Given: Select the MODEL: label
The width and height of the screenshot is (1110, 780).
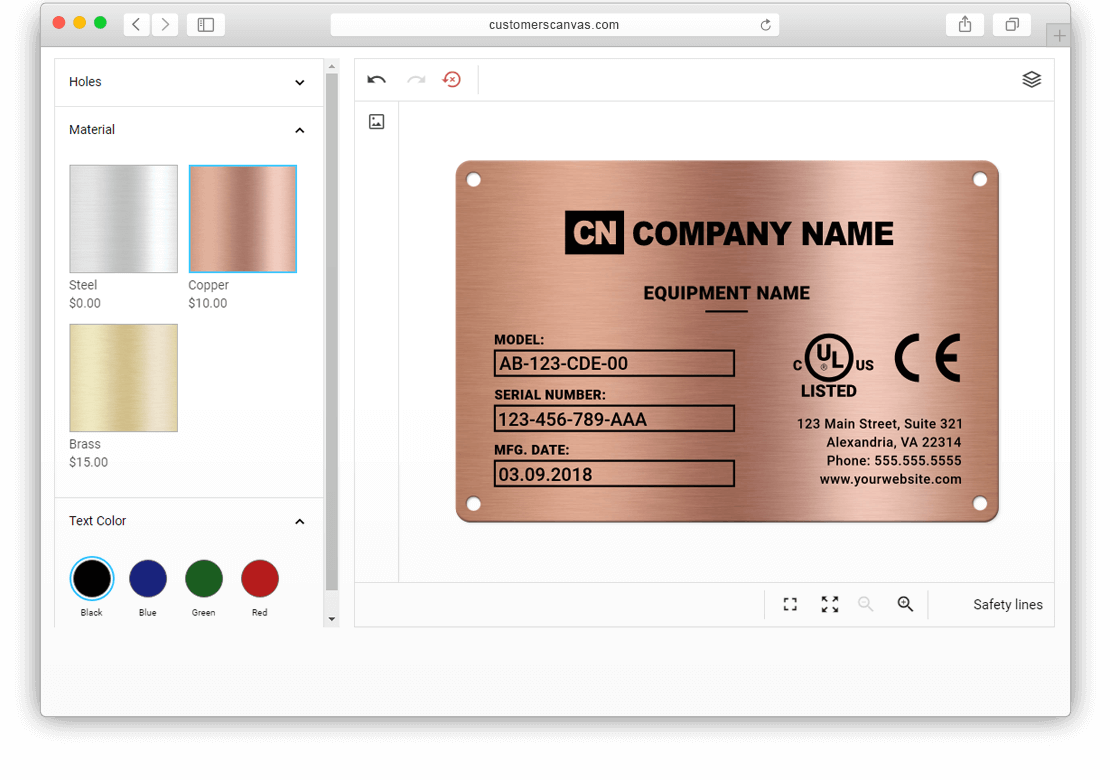Looking at the screenshot, I should point(519,340).
